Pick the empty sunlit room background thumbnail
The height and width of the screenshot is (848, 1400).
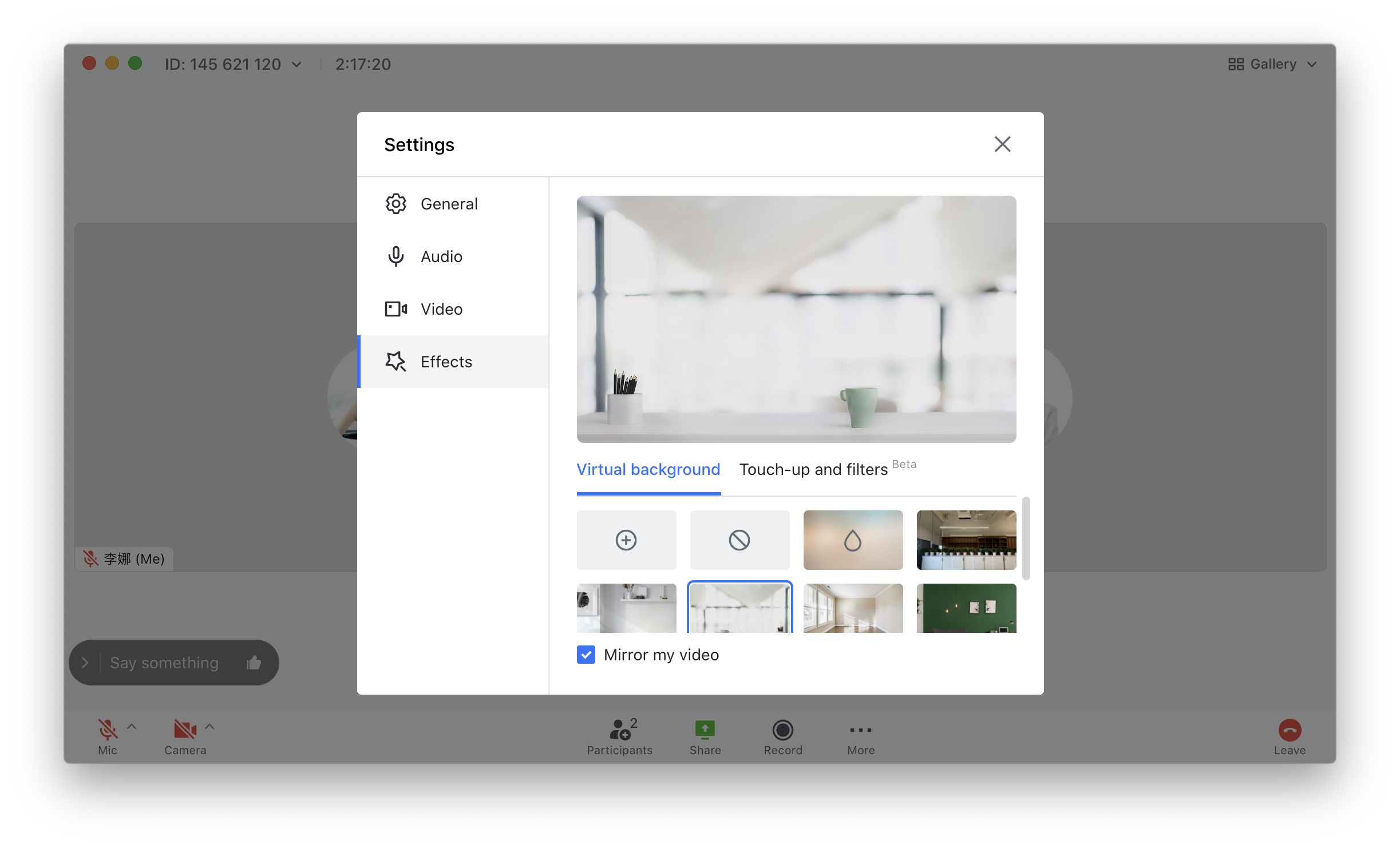(x=853, y=608)
